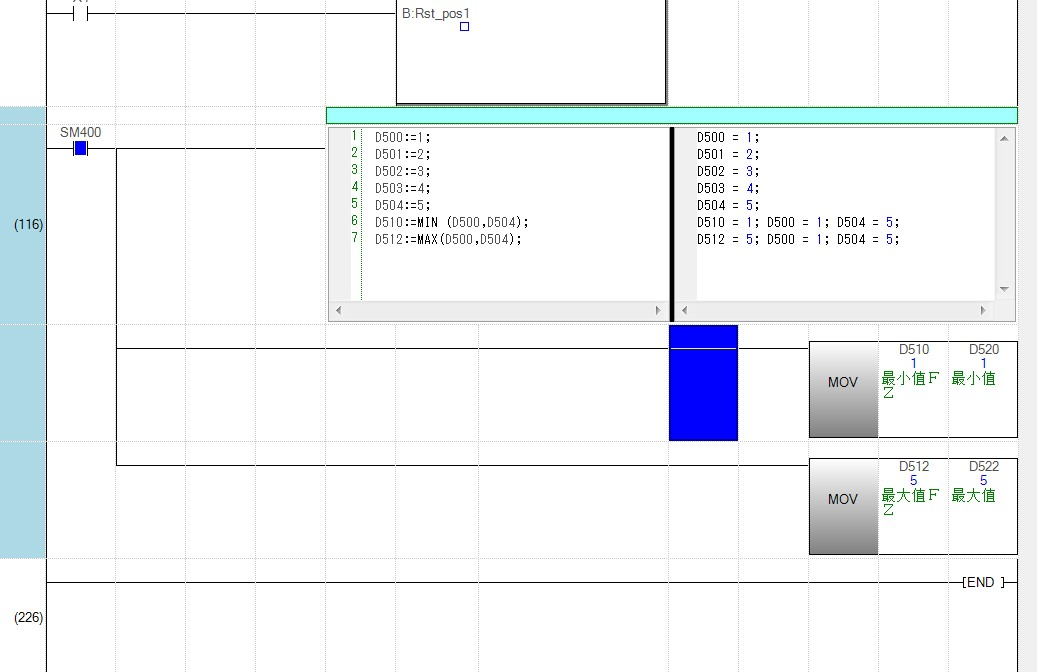Select the D512 operand of lower MOV

[913, 467]
